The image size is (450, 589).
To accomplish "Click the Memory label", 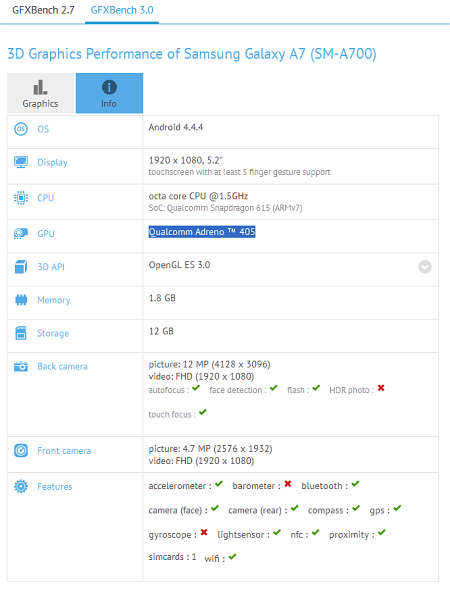I will coord(54,300).
